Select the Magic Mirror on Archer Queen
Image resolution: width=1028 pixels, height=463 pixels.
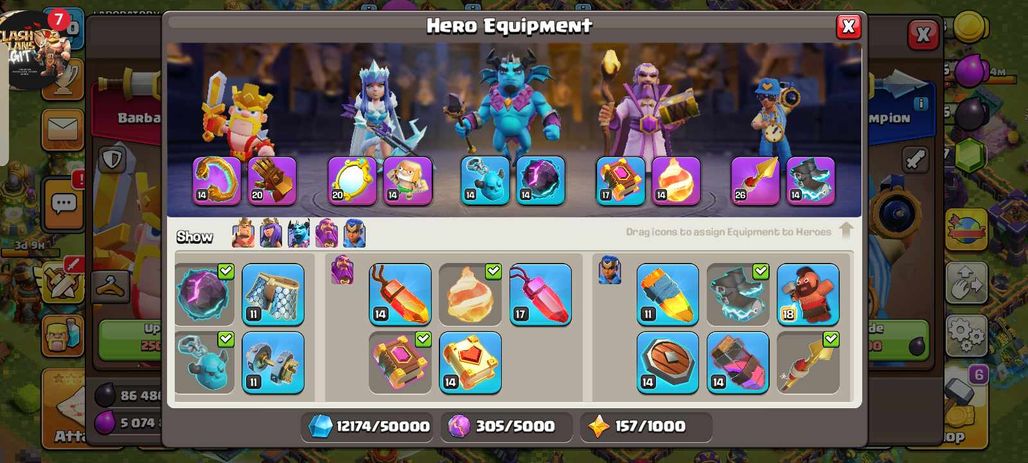point(352,180)
